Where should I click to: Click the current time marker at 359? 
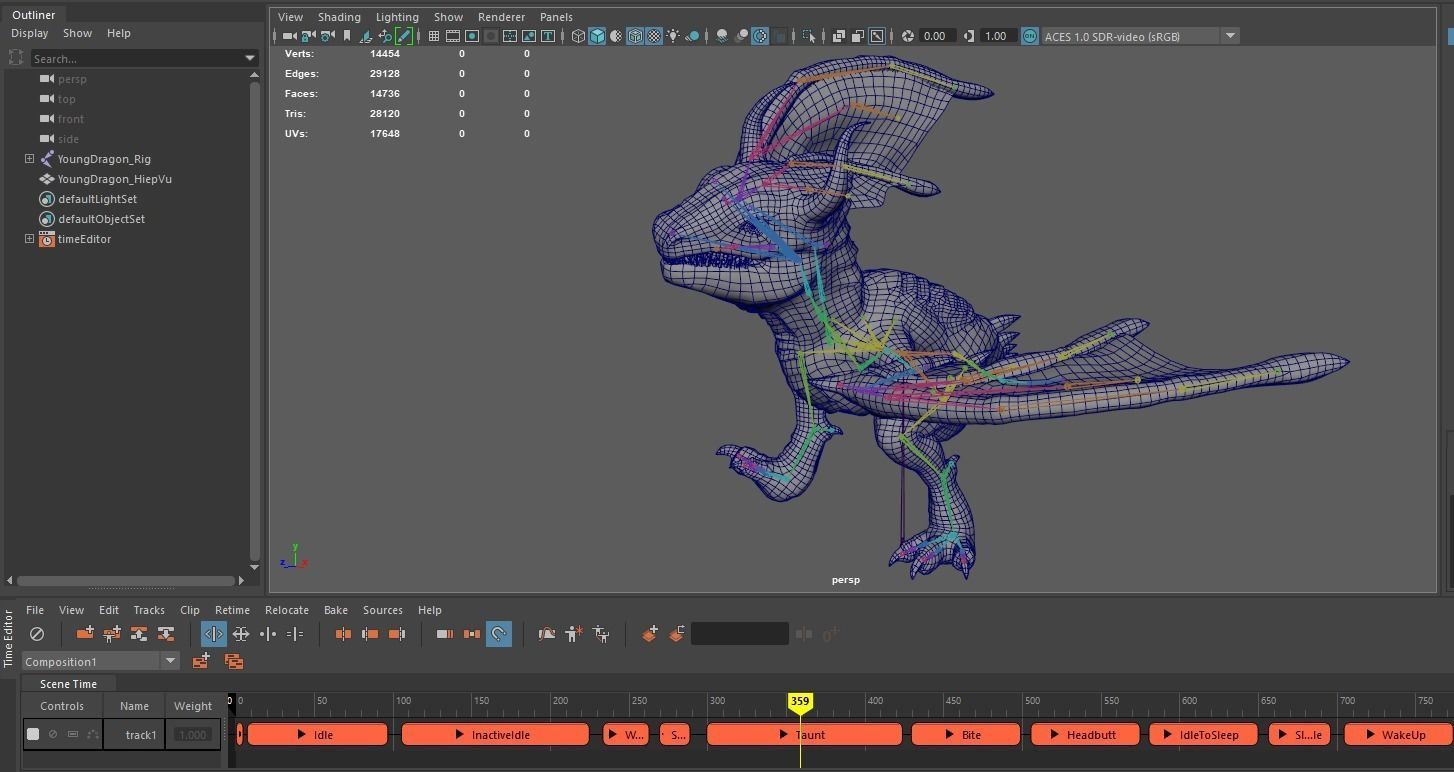pos(799,702)
